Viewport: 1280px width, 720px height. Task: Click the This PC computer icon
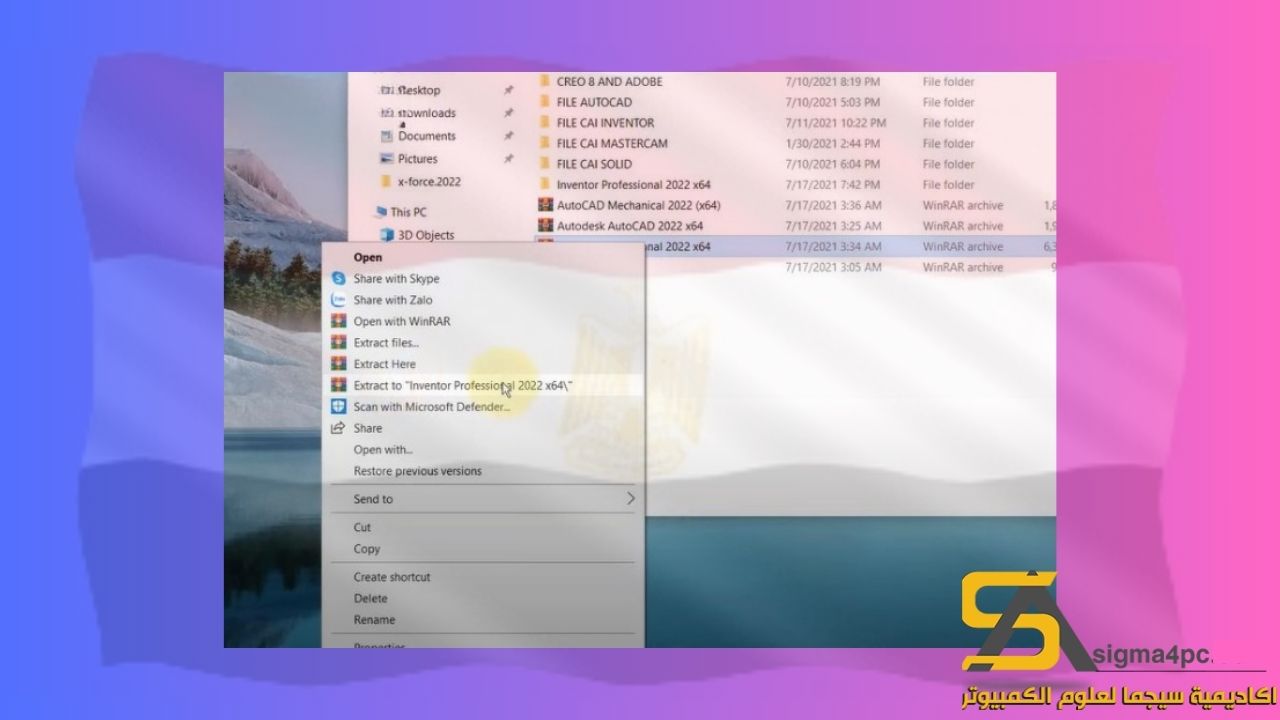click(x=381, y=212)
